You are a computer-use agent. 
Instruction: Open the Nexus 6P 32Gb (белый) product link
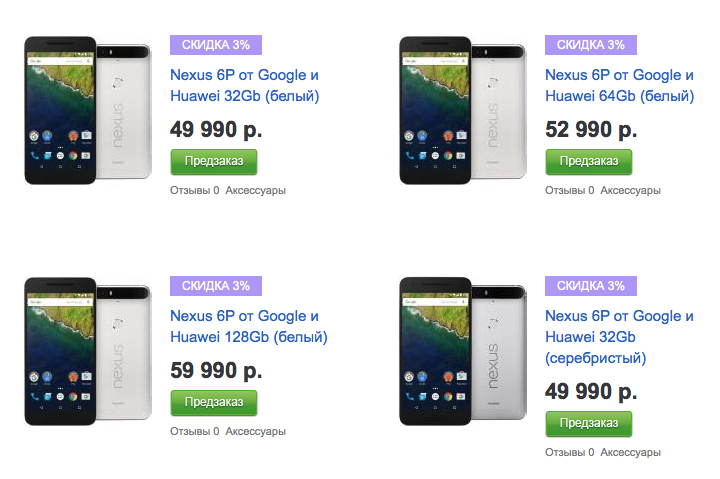[245, 85]
